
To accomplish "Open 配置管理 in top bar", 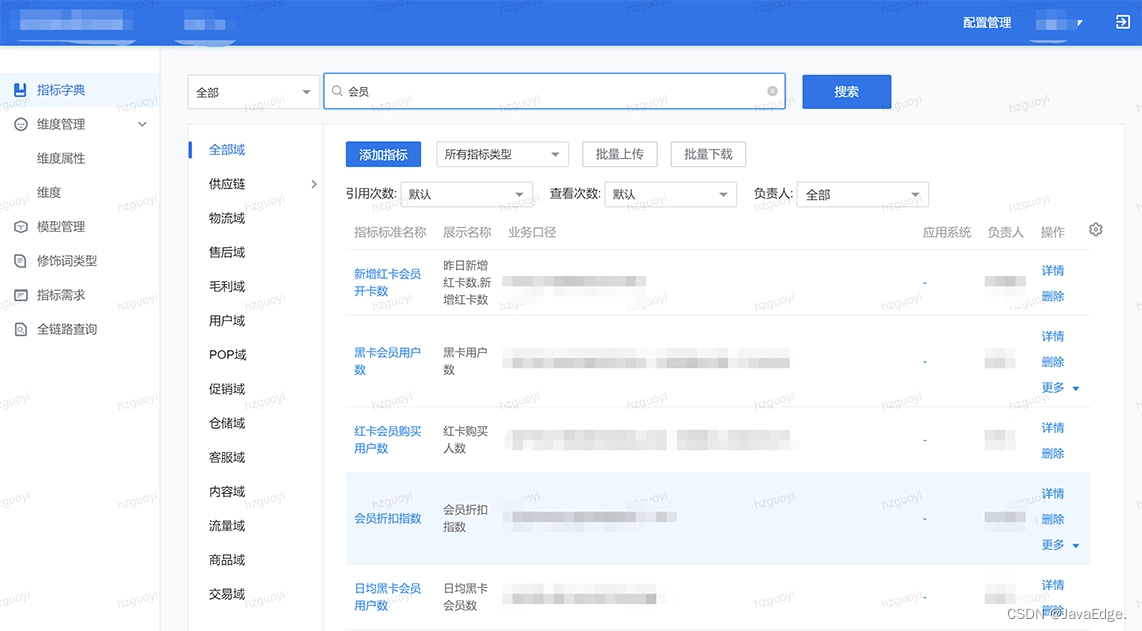I will (x=987, y=23).
